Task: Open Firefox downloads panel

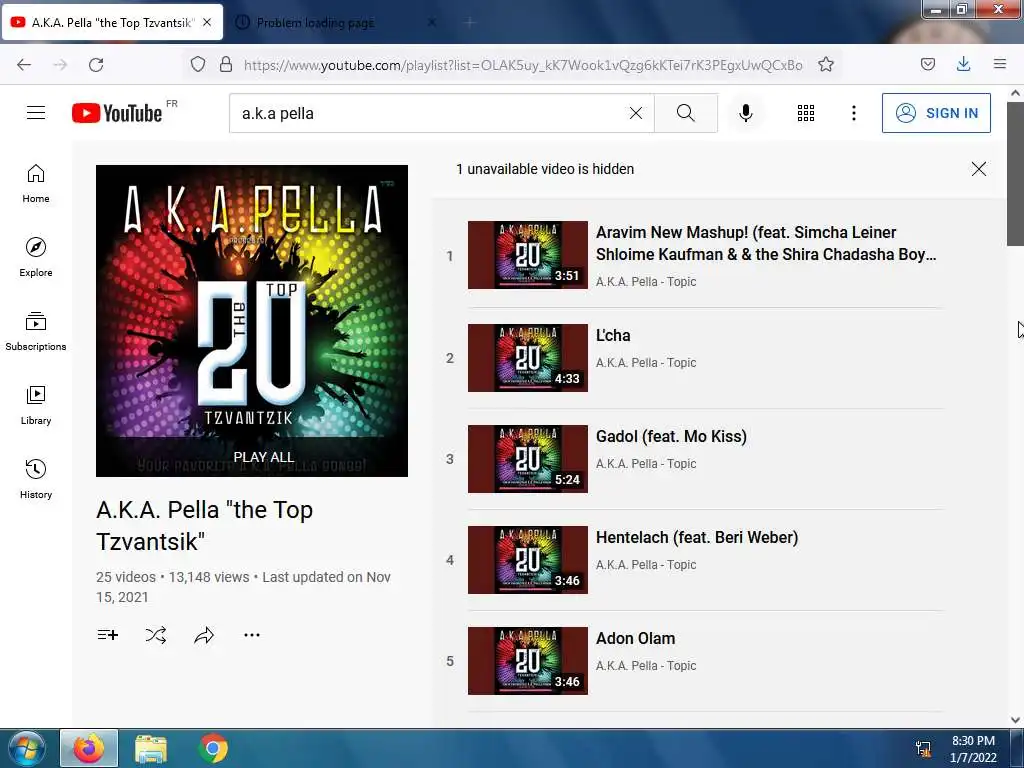Action: [963, 65]
